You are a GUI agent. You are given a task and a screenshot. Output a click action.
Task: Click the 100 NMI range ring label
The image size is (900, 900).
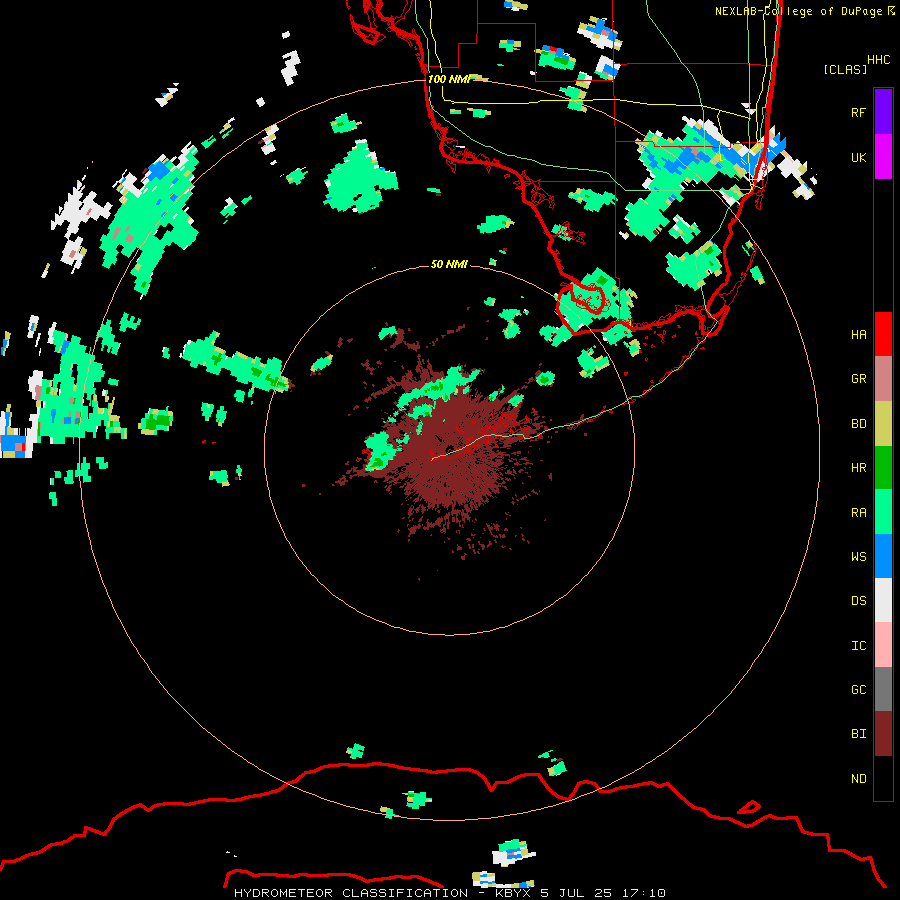click(x=449, y=79)
